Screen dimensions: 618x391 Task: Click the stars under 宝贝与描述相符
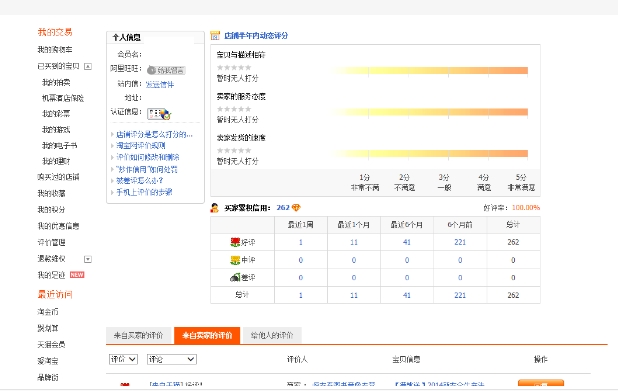tap(234, 67)
